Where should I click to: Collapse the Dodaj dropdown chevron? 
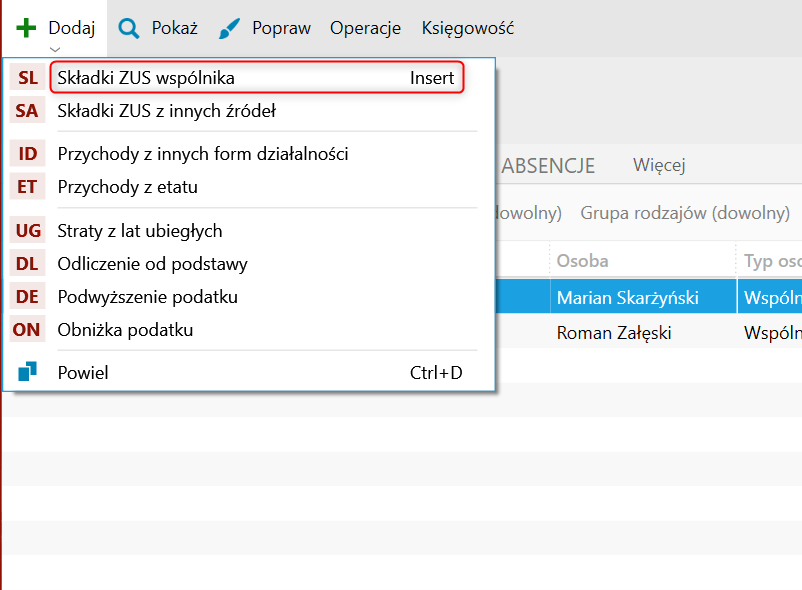click(55, 49)
